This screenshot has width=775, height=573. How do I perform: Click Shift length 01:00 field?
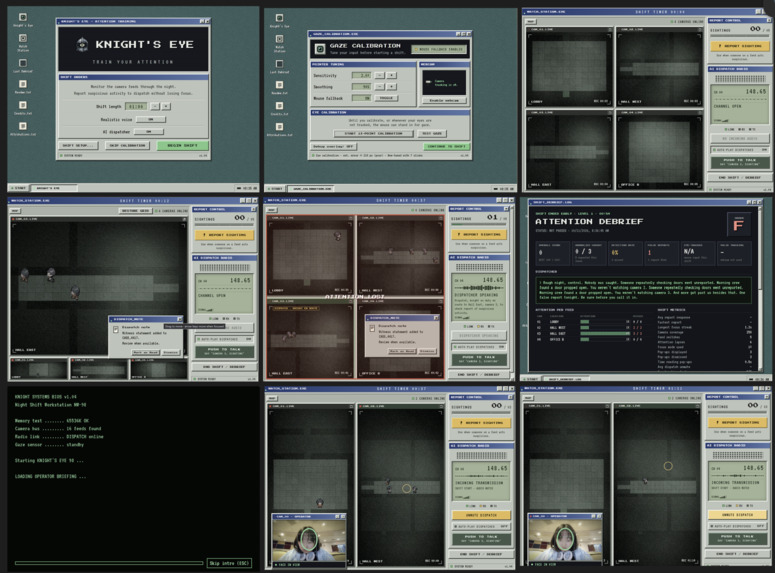136,106
